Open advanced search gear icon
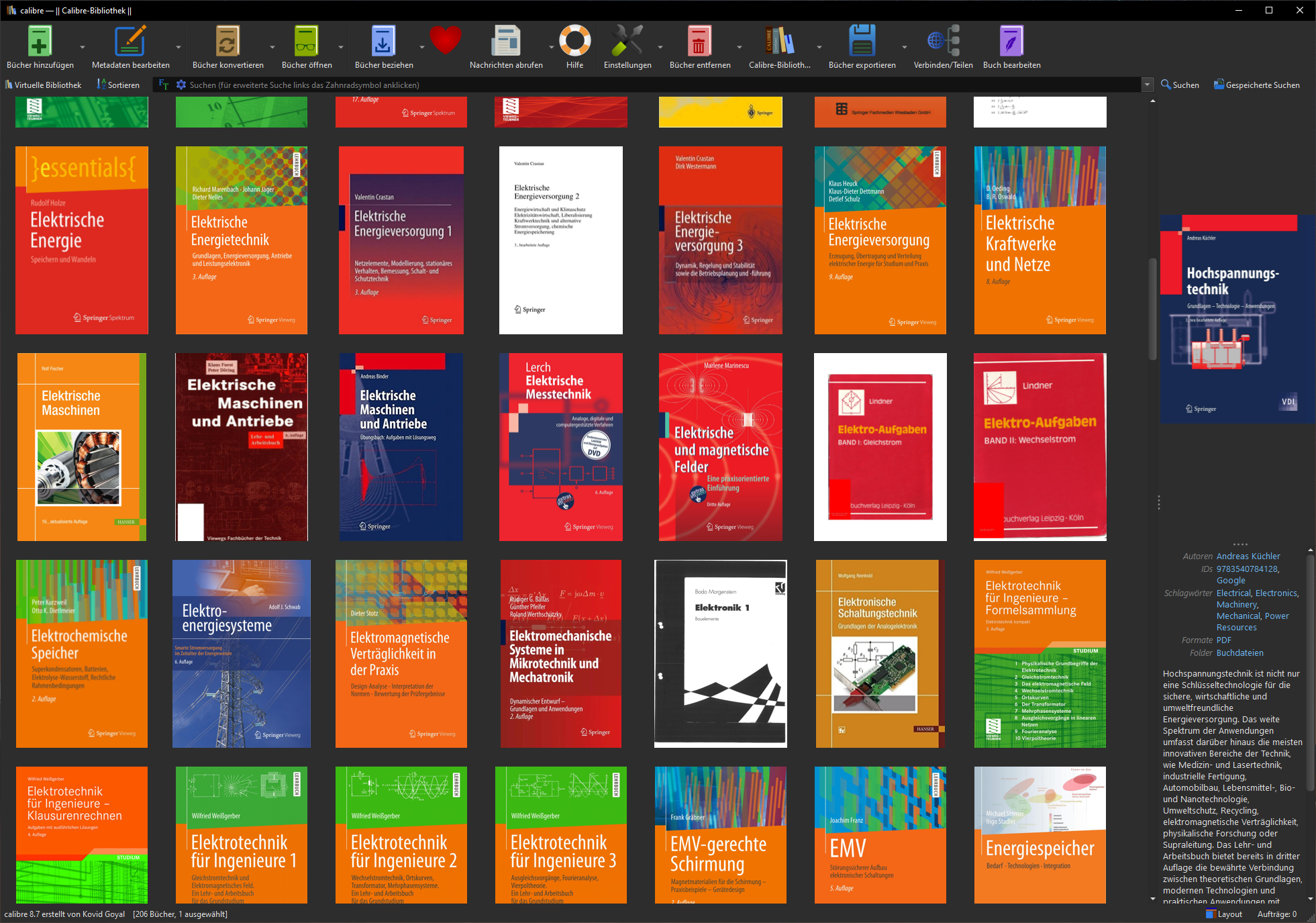The width and height of the screenshot is (1316, 923). [181, 85]
